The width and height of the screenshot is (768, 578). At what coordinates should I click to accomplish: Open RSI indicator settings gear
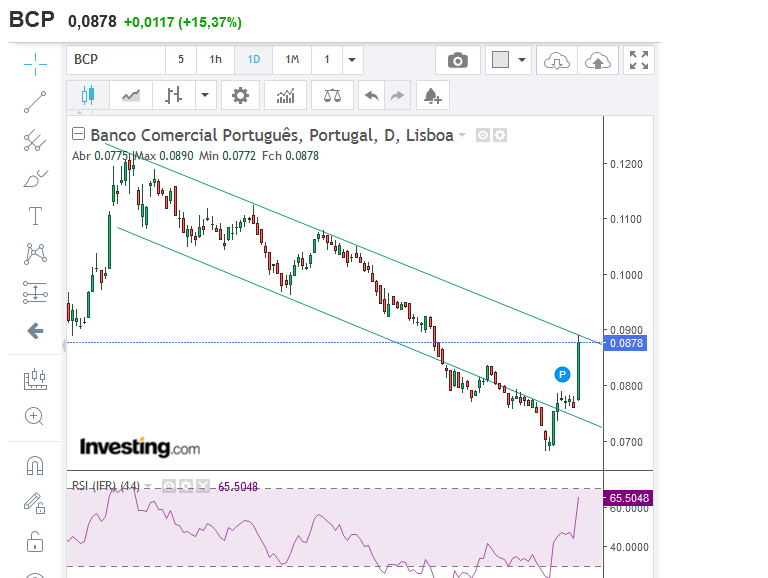(186, 486)
